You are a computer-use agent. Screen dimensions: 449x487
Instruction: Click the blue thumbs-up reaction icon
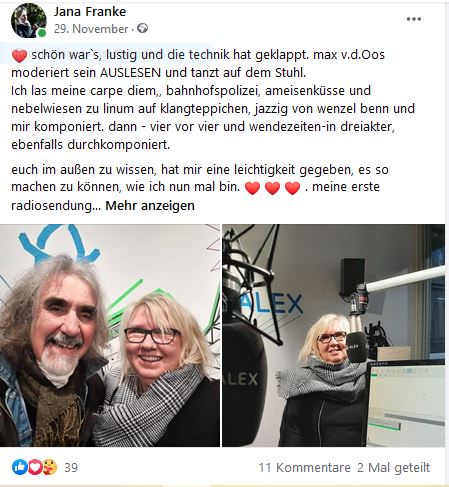click(20, 467)
